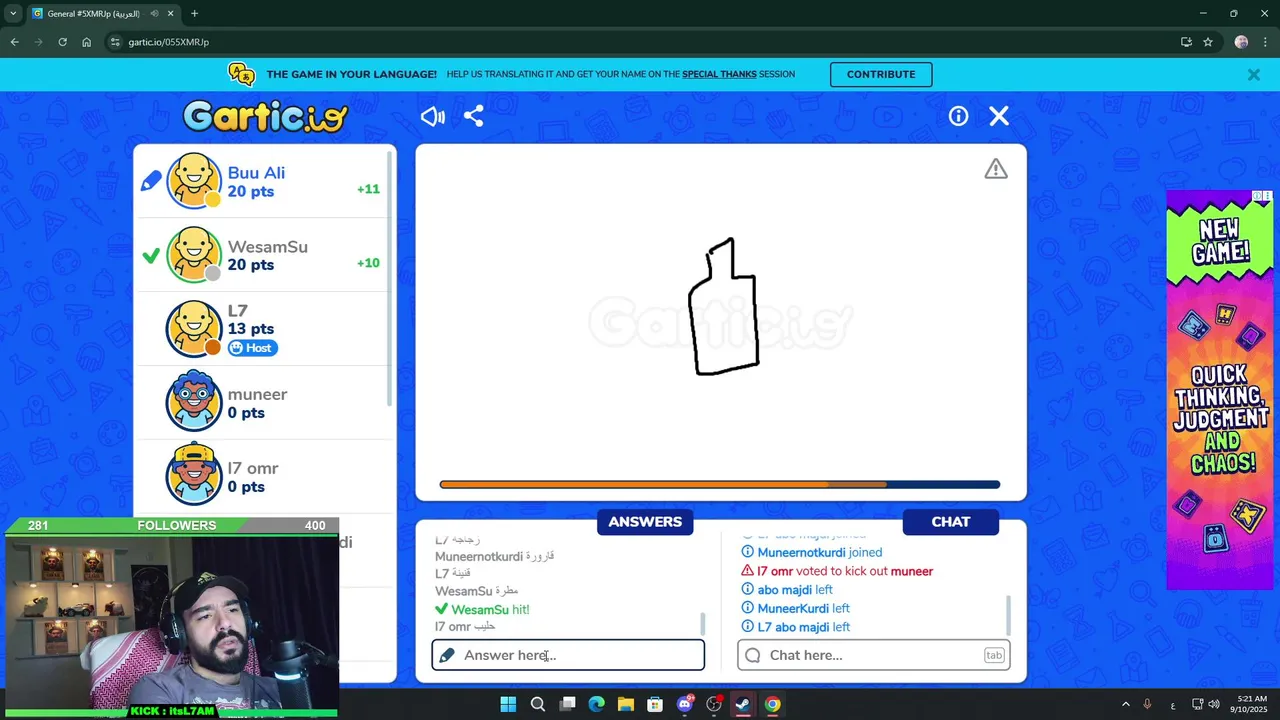Click muneer's player avatar

click(x=193, y=402)
